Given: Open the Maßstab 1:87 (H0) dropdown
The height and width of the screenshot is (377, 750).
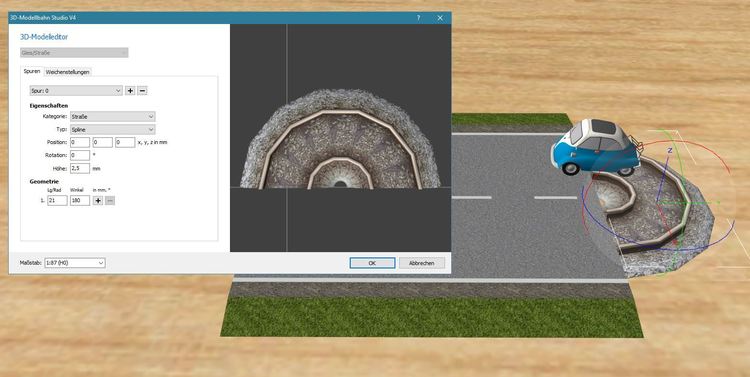Looking at the screenshot, I should pos(75,263).
